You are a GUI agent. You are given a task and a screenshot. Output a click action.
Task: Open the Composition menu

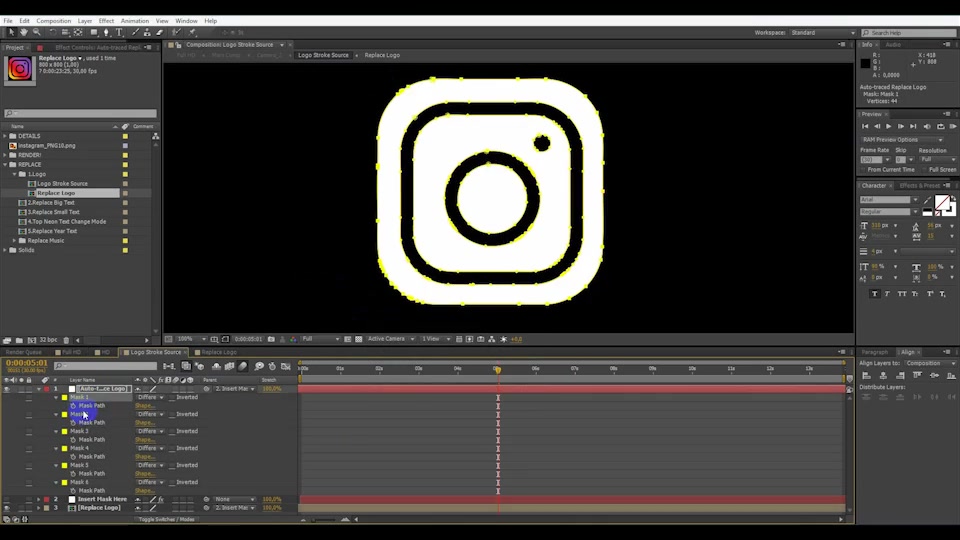click(53, 21)
